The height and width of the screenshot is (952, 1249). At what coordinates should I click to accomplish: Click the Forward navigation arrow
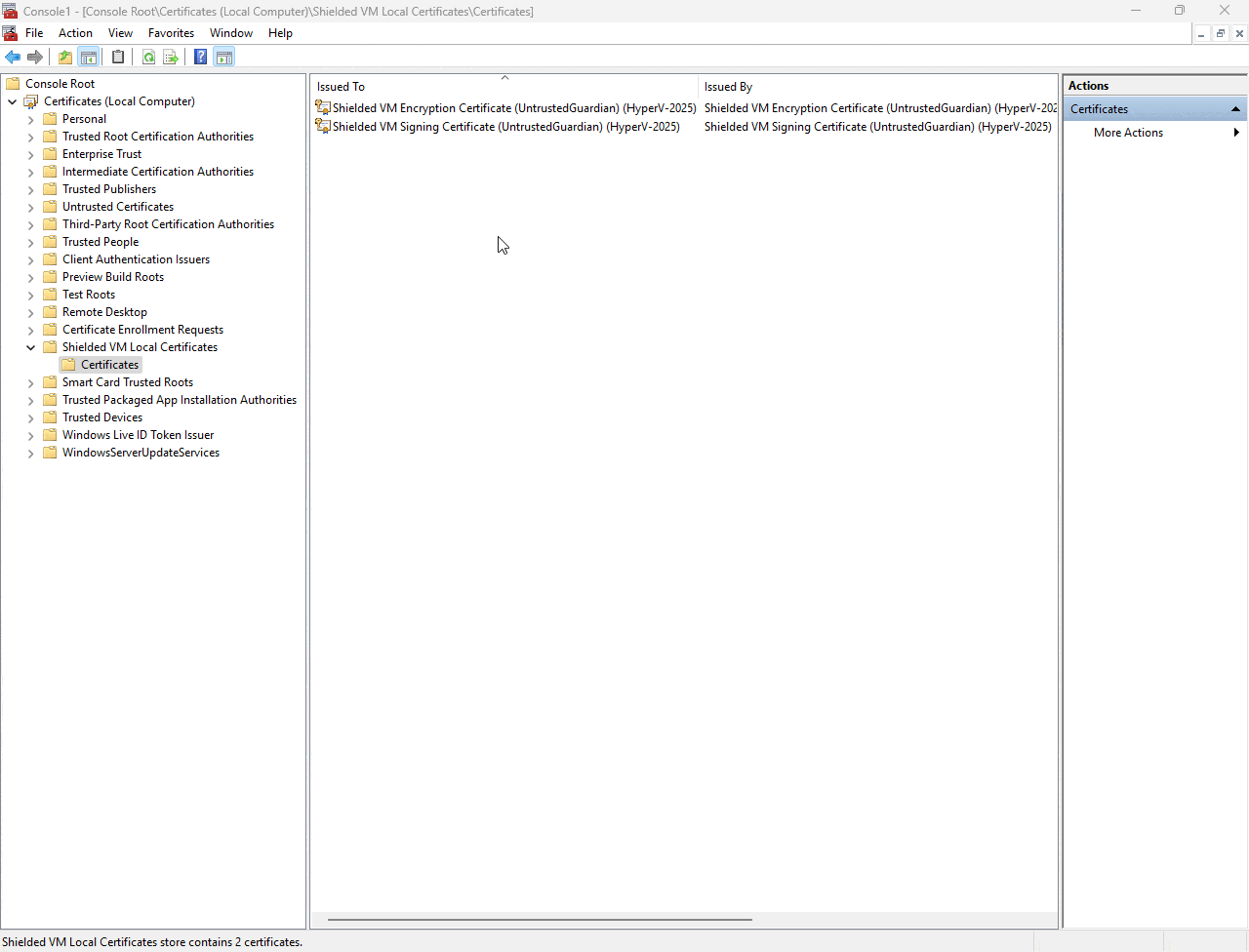click(36, 57)
